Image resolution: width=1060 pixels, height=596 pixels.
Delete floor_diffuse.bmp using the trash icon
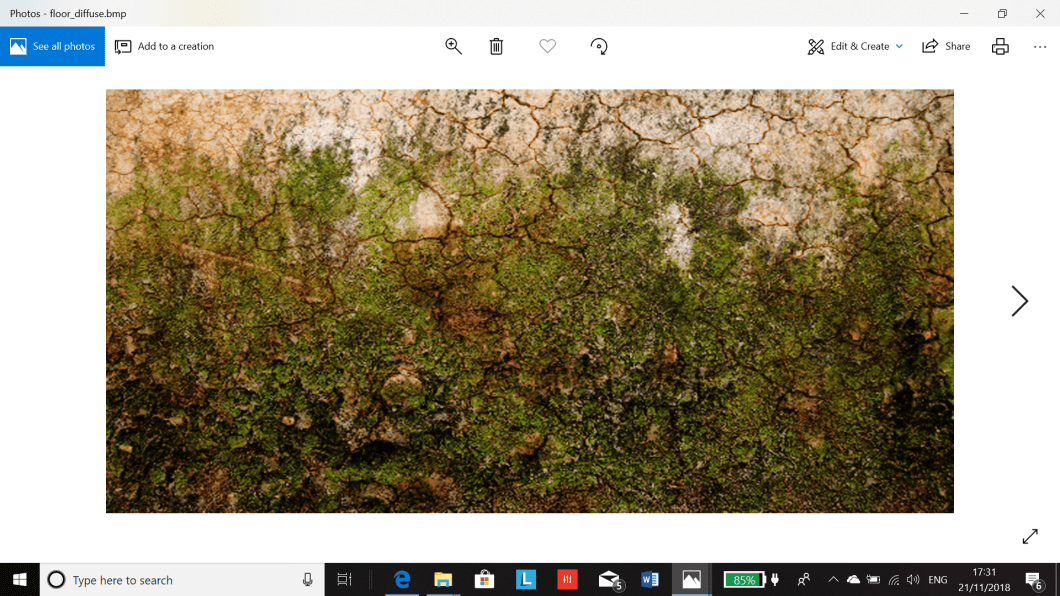(x=496, y=46)
